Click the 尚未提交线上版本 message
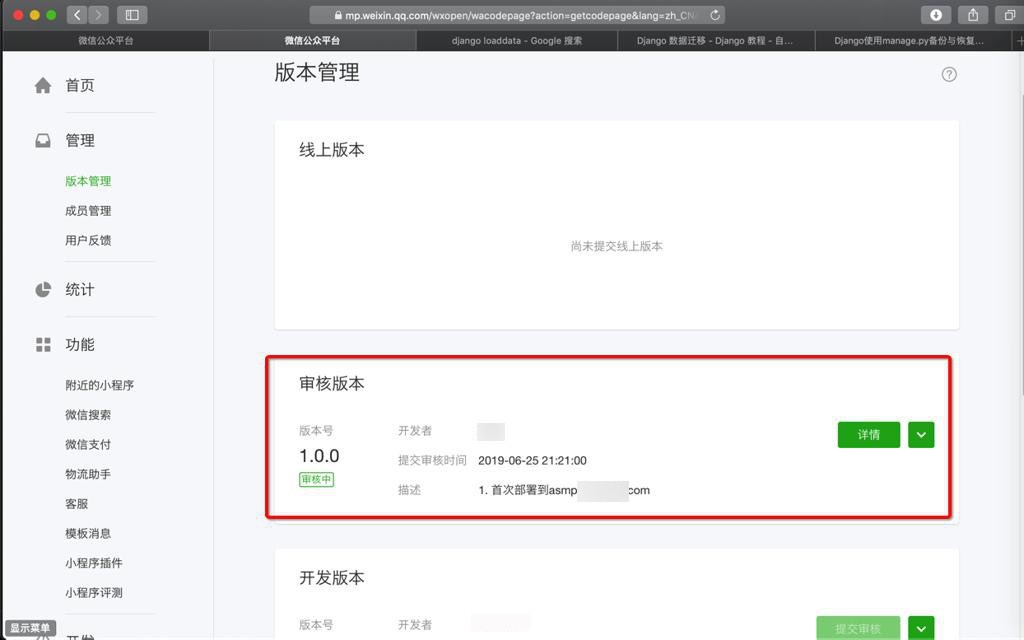 616,246
